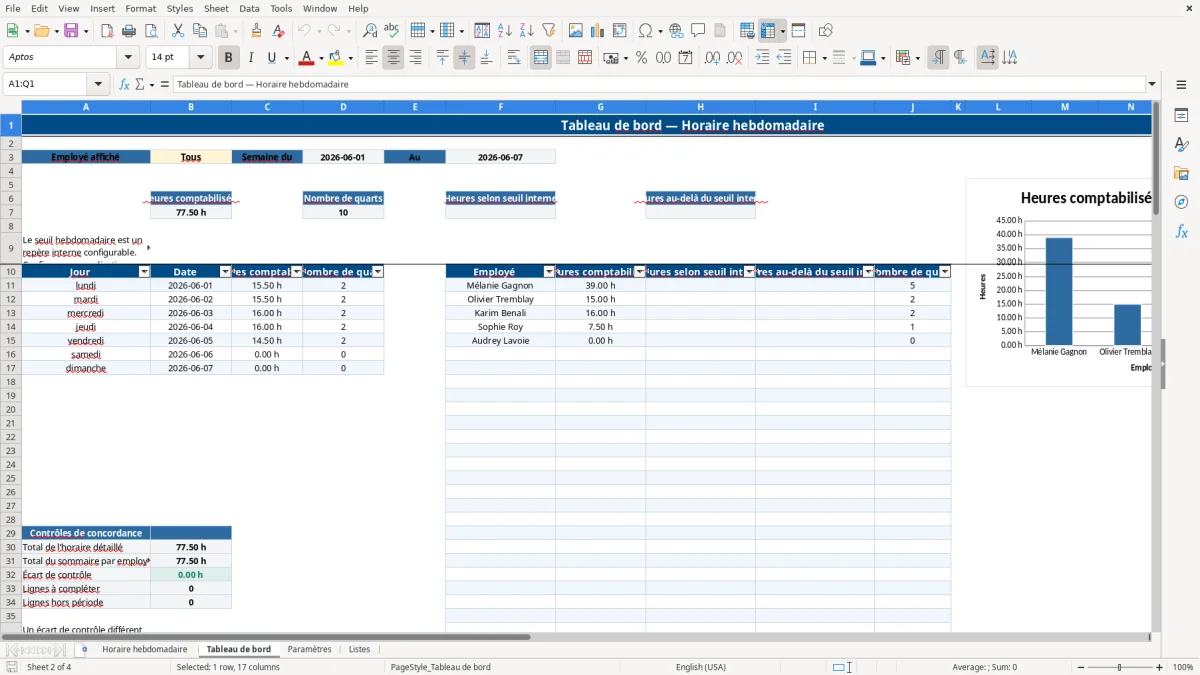
Task: Click the Sort Descending icon
Action: pos(526,31)
